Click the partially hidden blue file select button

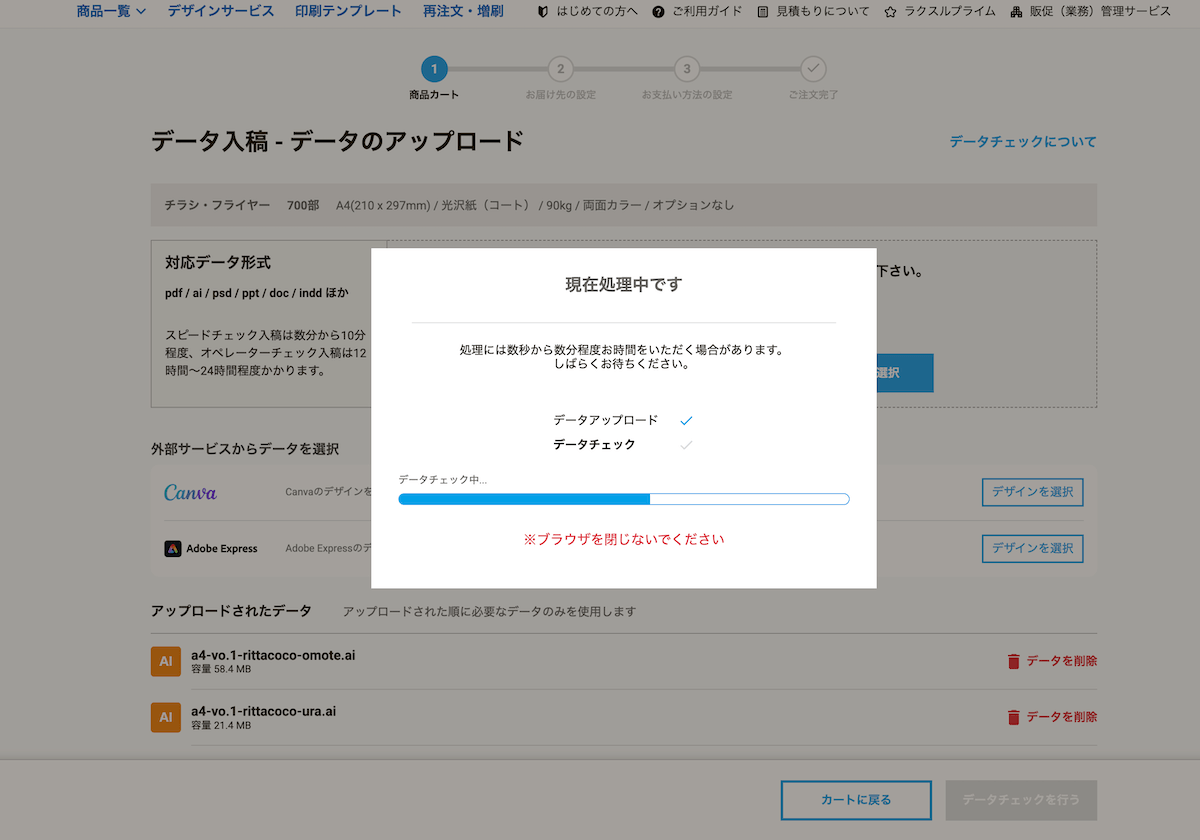pos(905,373)
